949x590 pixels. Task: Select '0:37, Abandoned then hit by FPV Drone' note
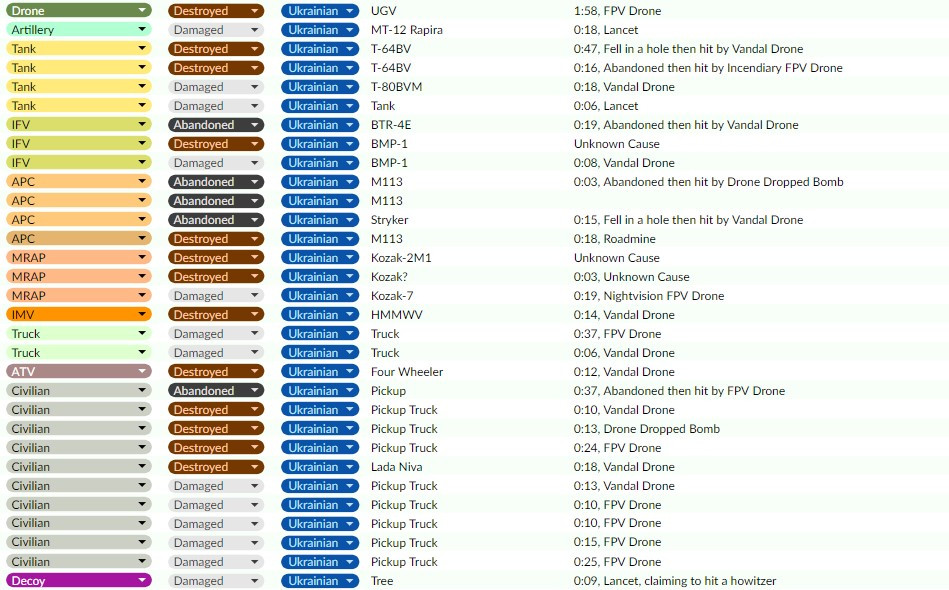click(x=679, y=390)
